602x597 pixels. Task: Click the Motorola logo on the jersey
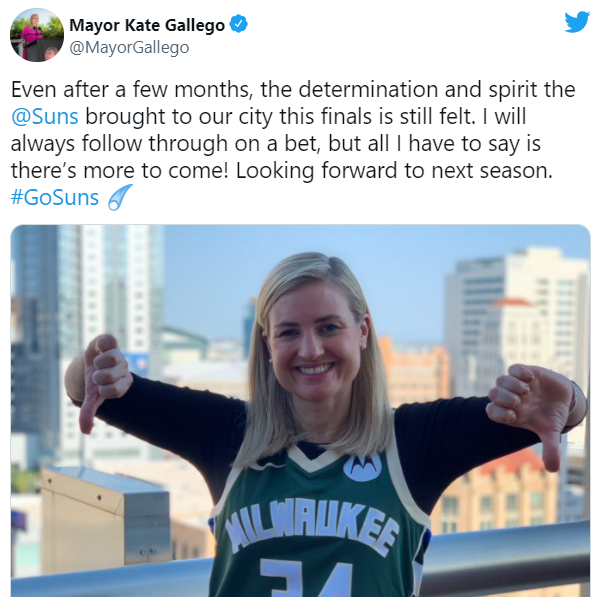point(362,466)
